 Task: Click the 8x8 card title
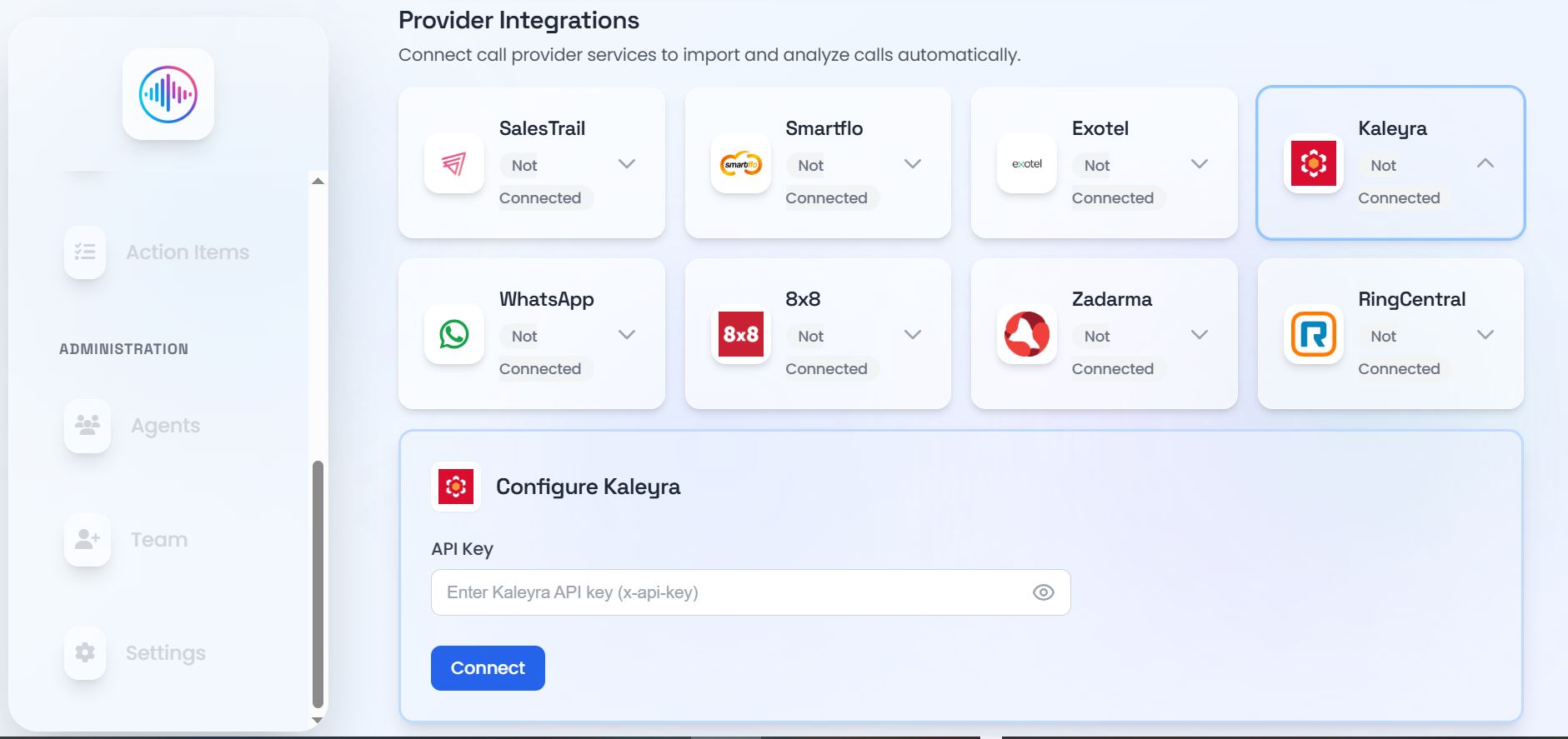pos(803,299)
